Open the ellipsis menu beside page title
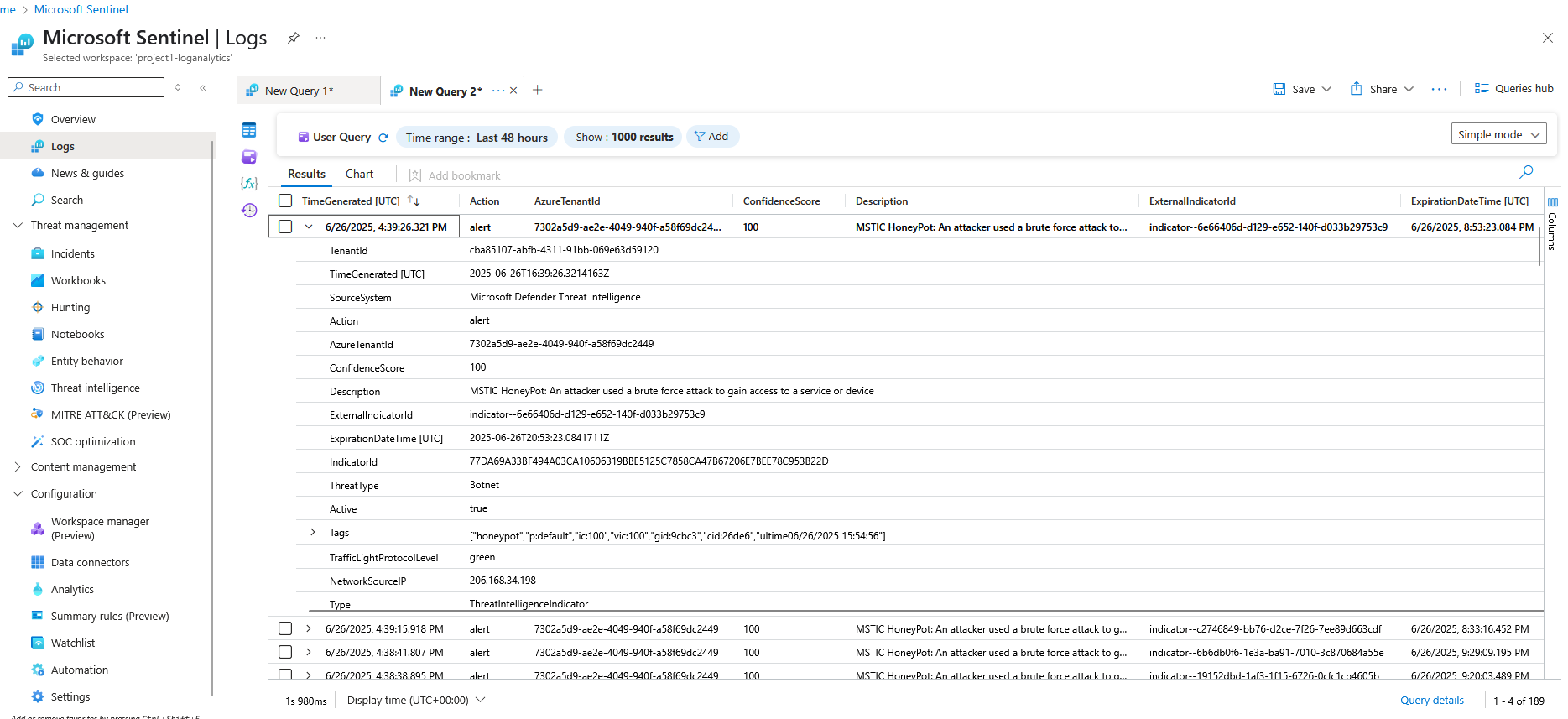The image size is (1568, 719). 320,38
